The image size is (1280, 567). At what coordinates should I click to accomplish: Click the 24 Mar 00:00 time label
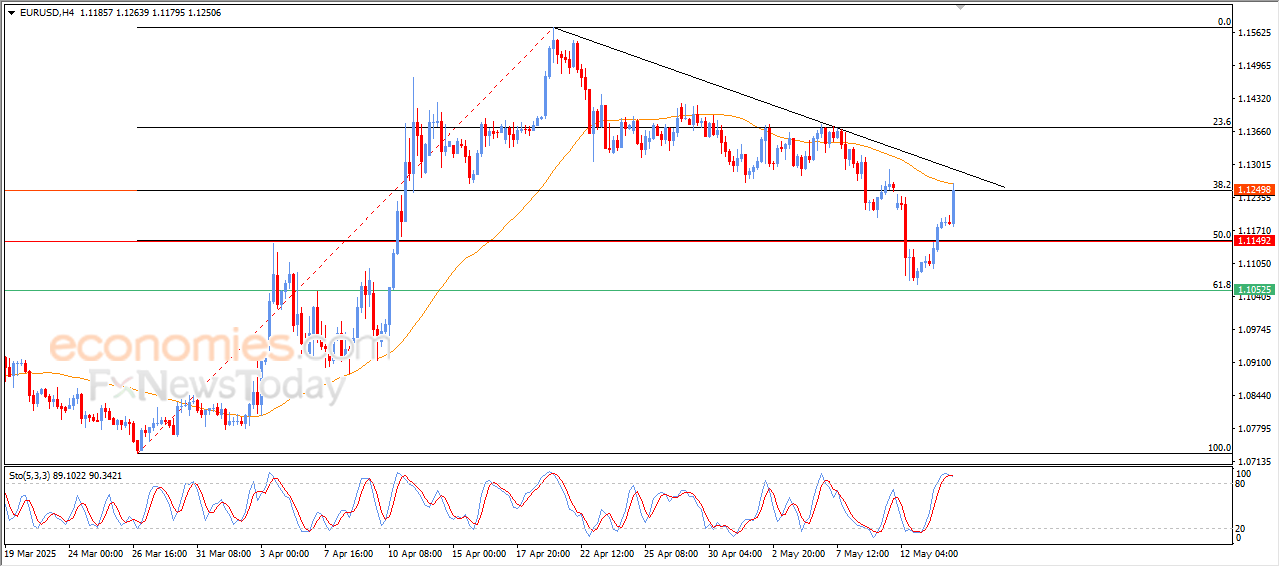coord(95,552)
